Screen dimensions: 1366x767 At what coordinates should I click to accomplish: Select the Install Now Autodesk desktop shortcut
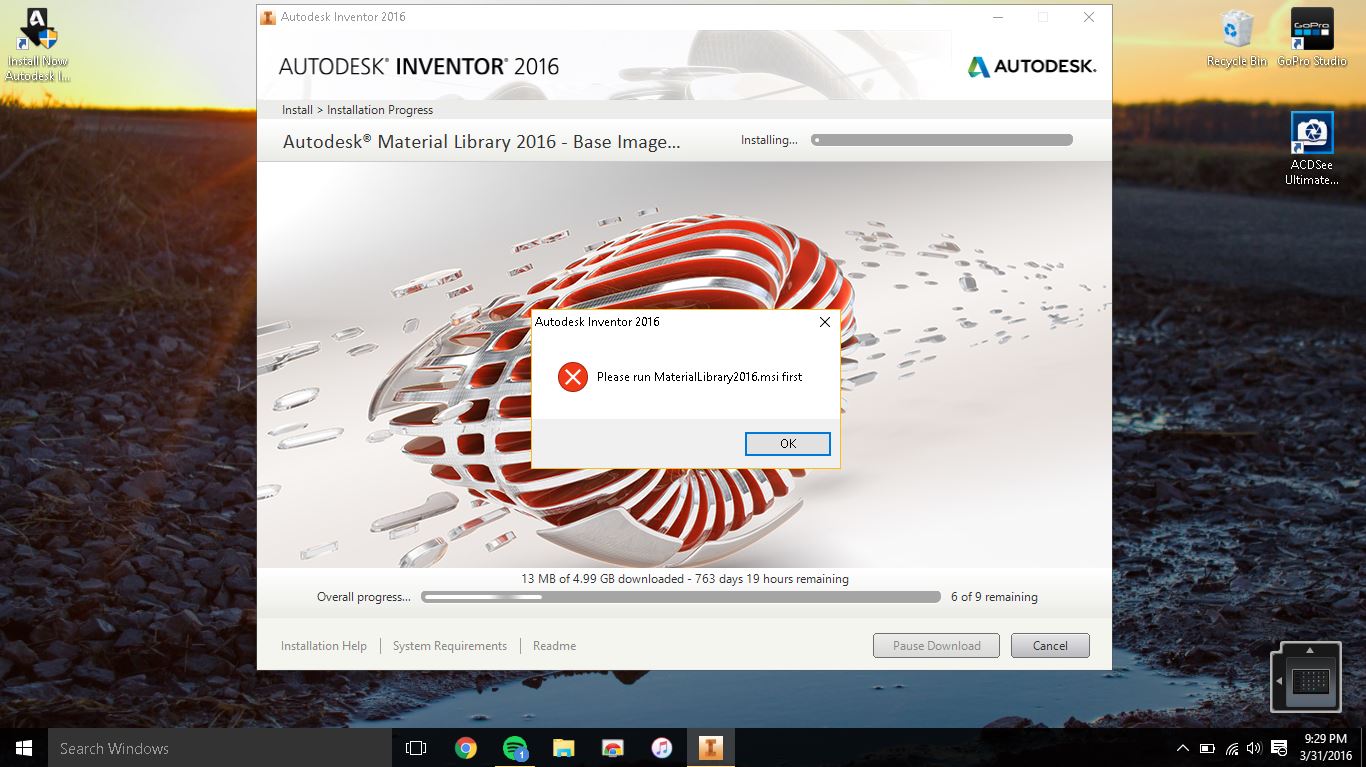[x=37, y=45]
